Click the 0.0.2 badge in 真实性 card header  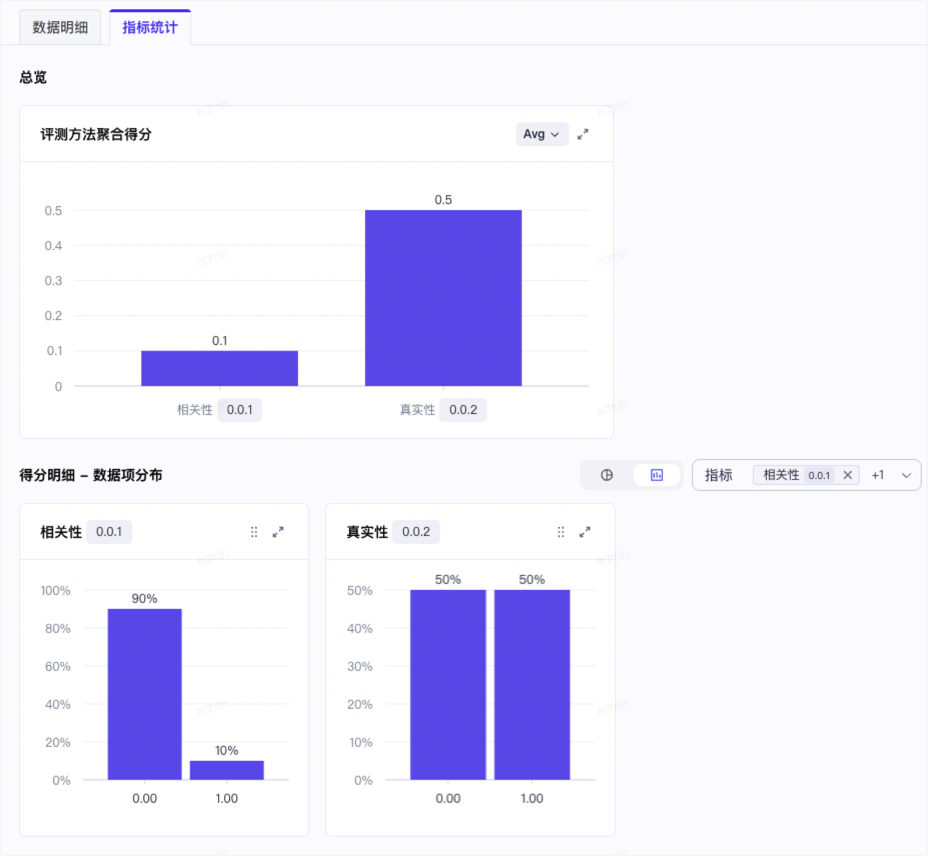pos(416,532)
